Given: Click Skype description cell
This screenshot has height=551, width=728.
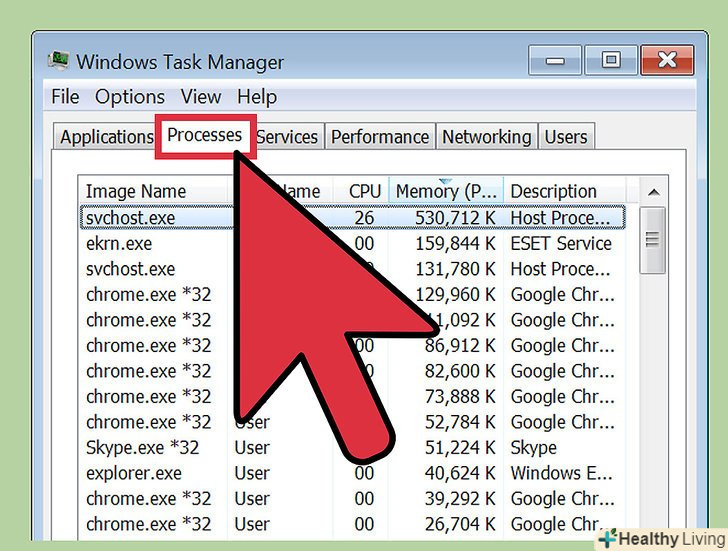Looking at the screenshot, I should pos(533,447).
